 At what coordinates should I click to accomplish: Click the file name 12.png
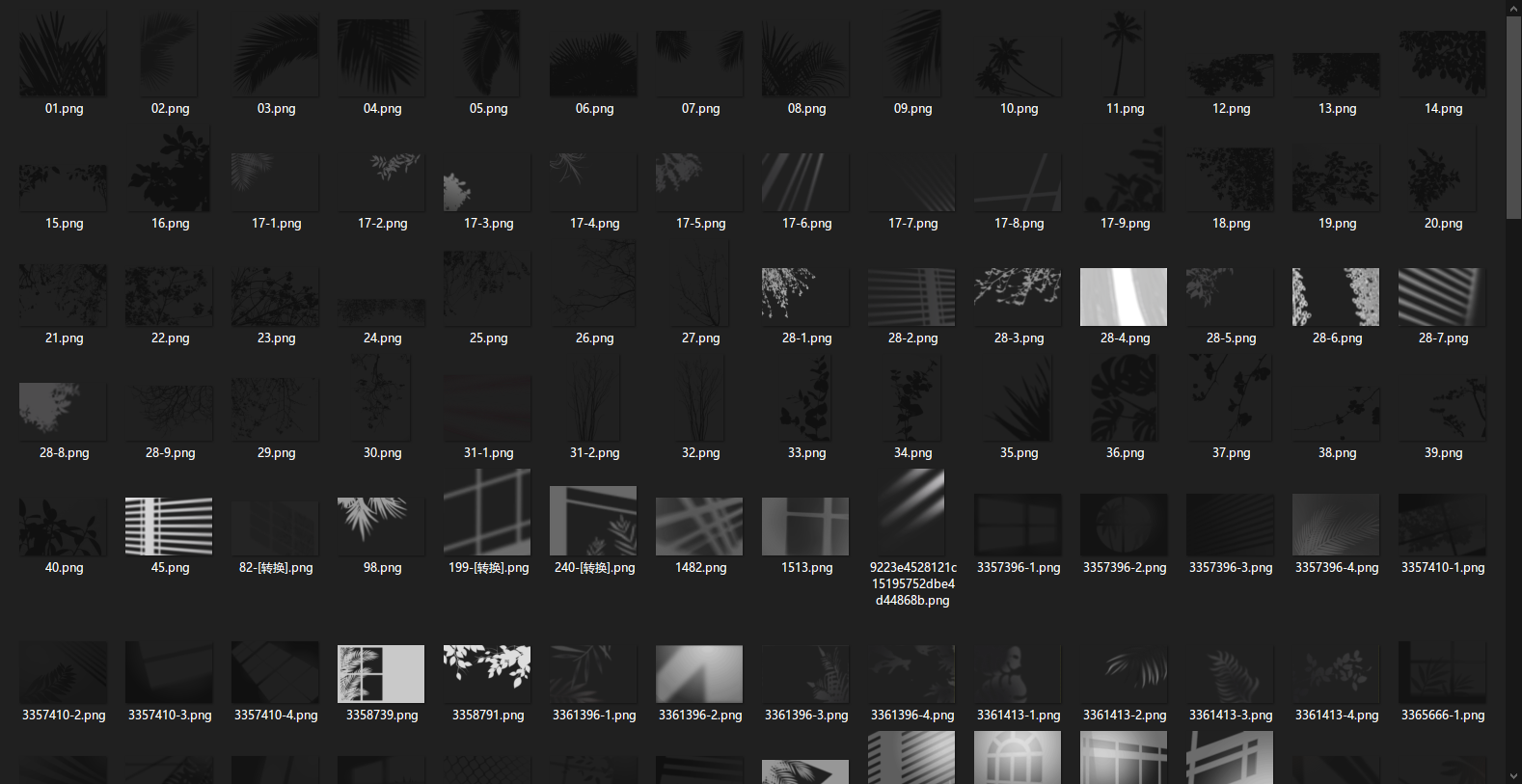tap(1231, 109)
